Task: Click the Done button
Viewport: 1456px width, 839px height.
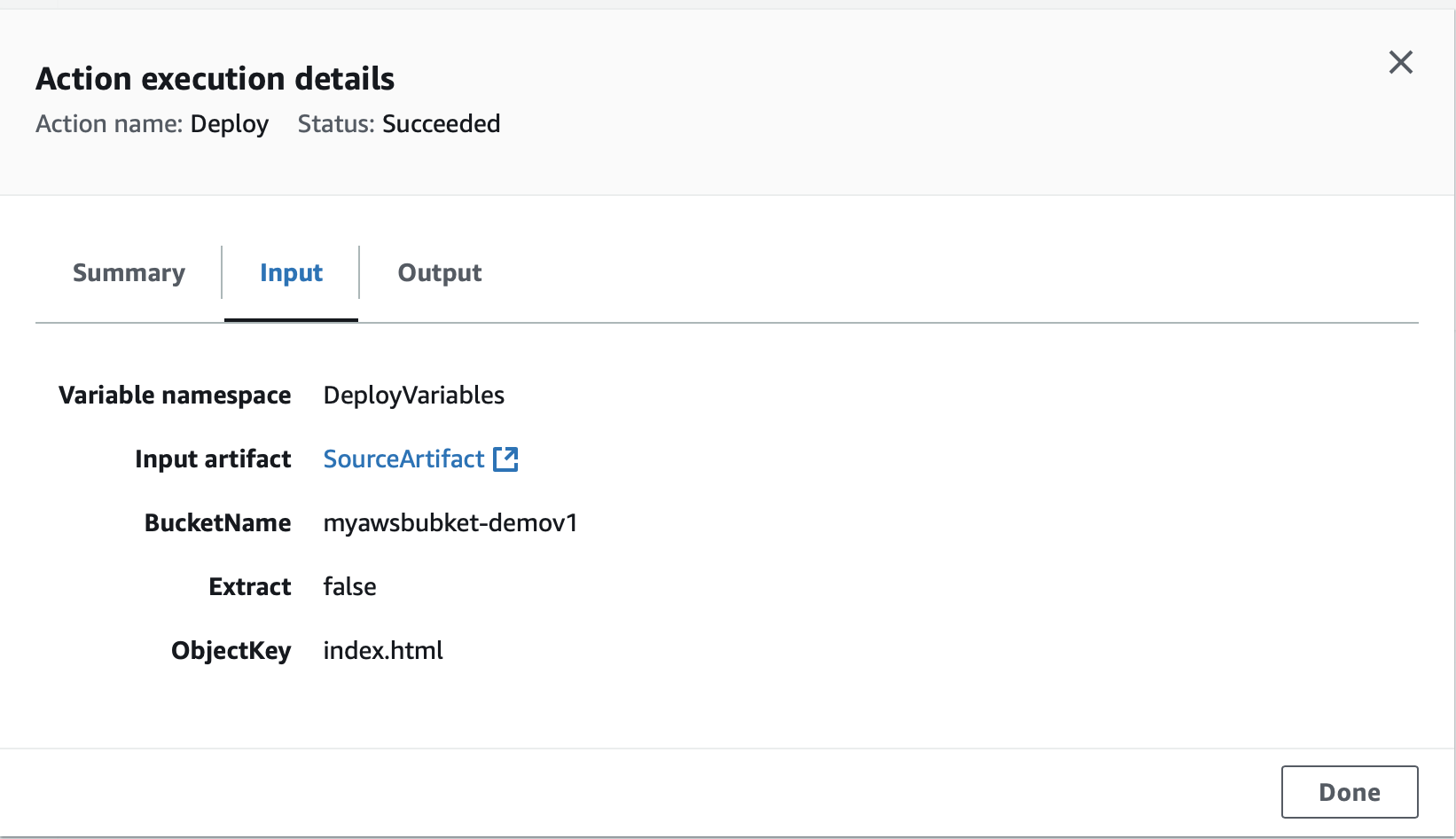Action: point(1350,792)
